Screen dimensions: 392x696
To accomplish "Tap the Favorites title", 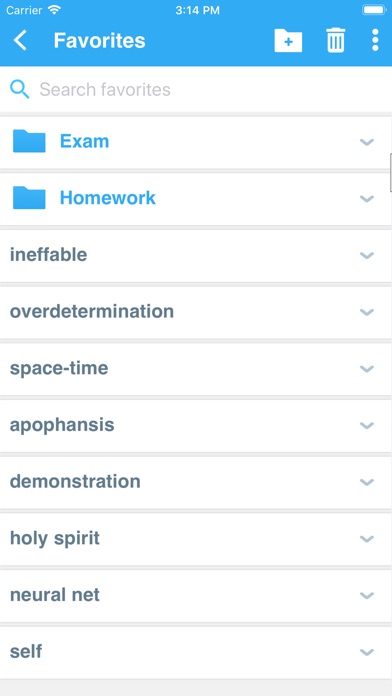I will (99, 40).
